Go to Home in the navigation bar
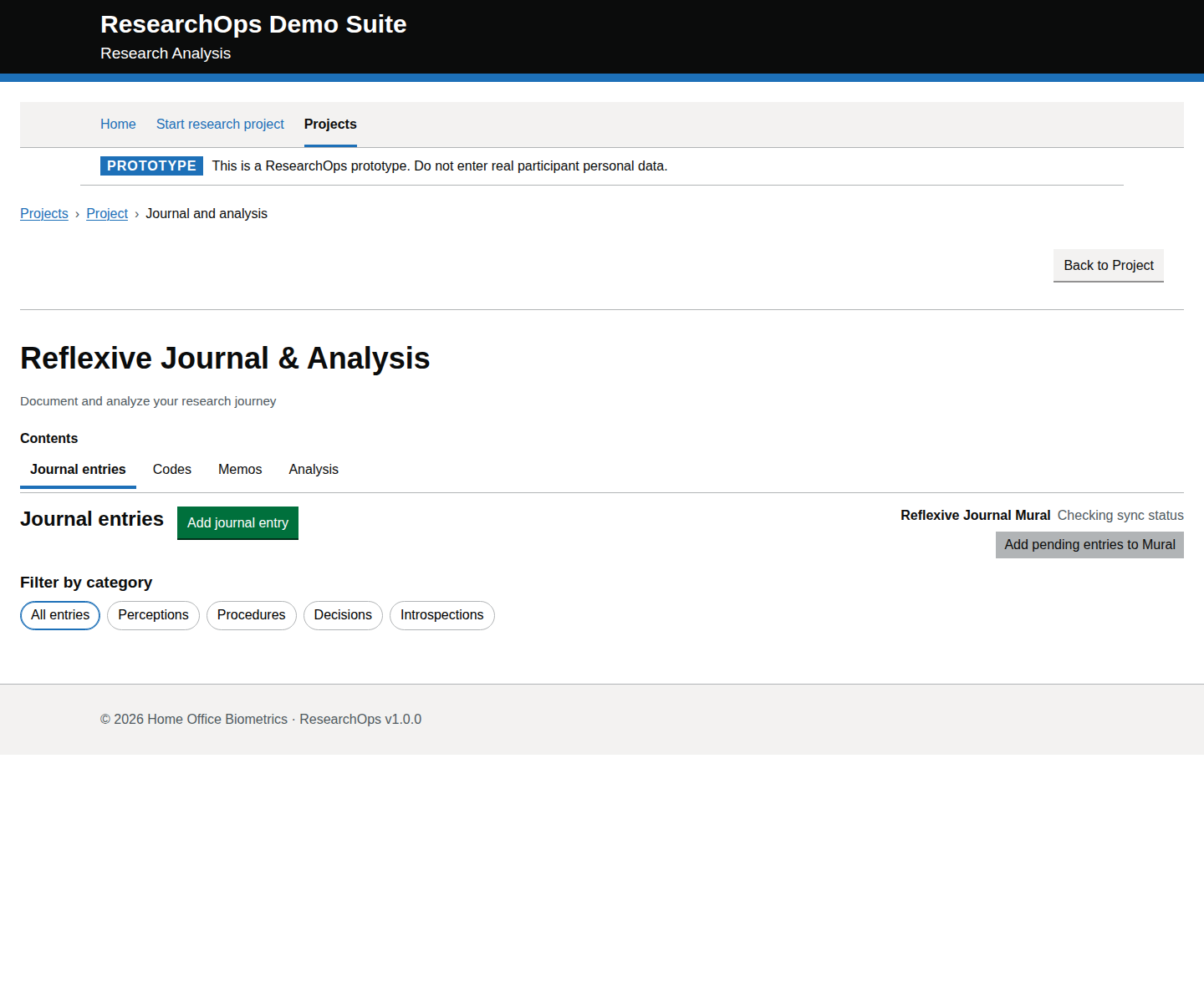This screenshot has height=1003, width=1204. click(118, 124)
